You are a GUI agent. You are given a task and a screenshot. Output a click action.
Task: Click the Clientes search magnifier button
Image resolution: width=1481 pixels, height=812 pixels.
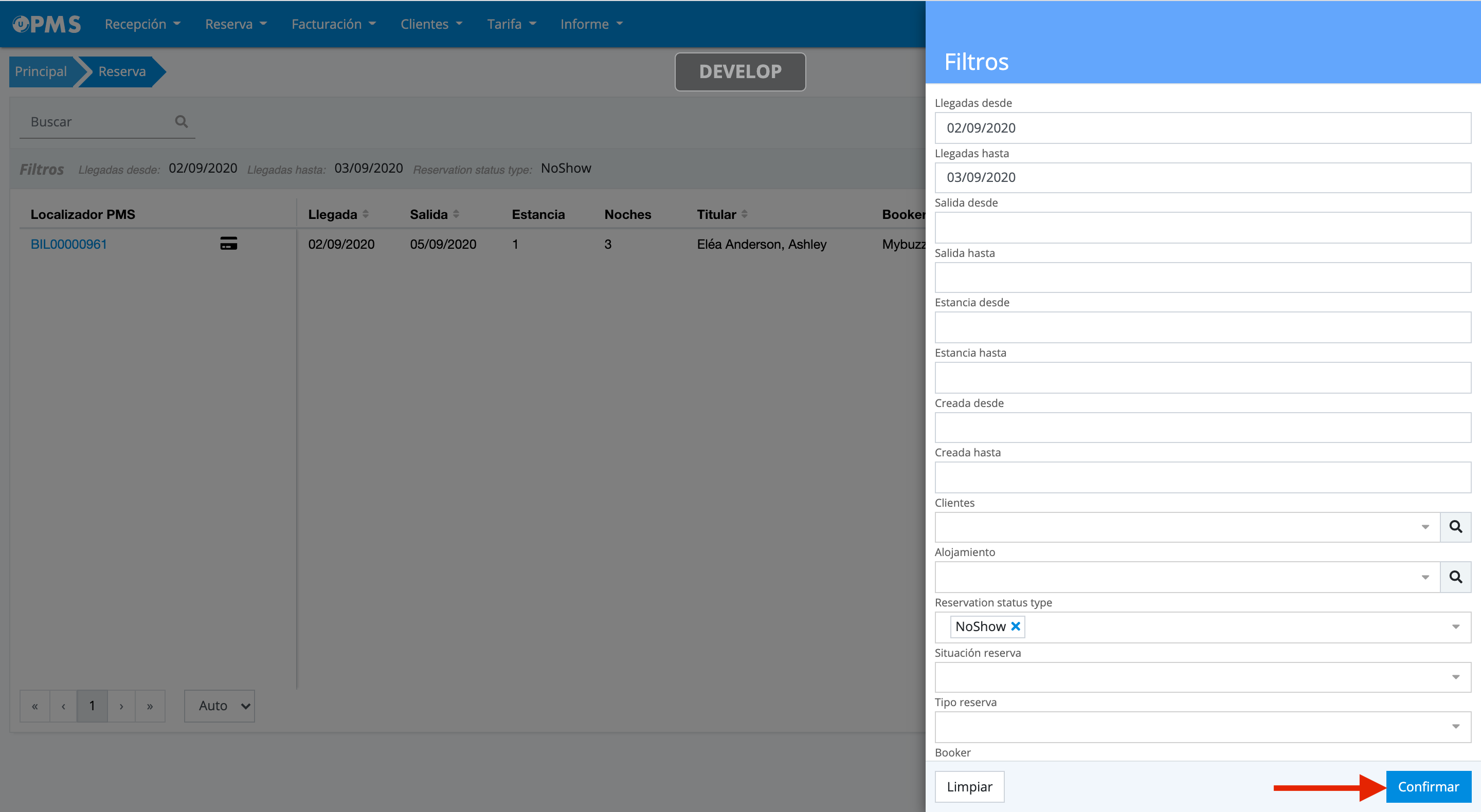(1455, 527)
